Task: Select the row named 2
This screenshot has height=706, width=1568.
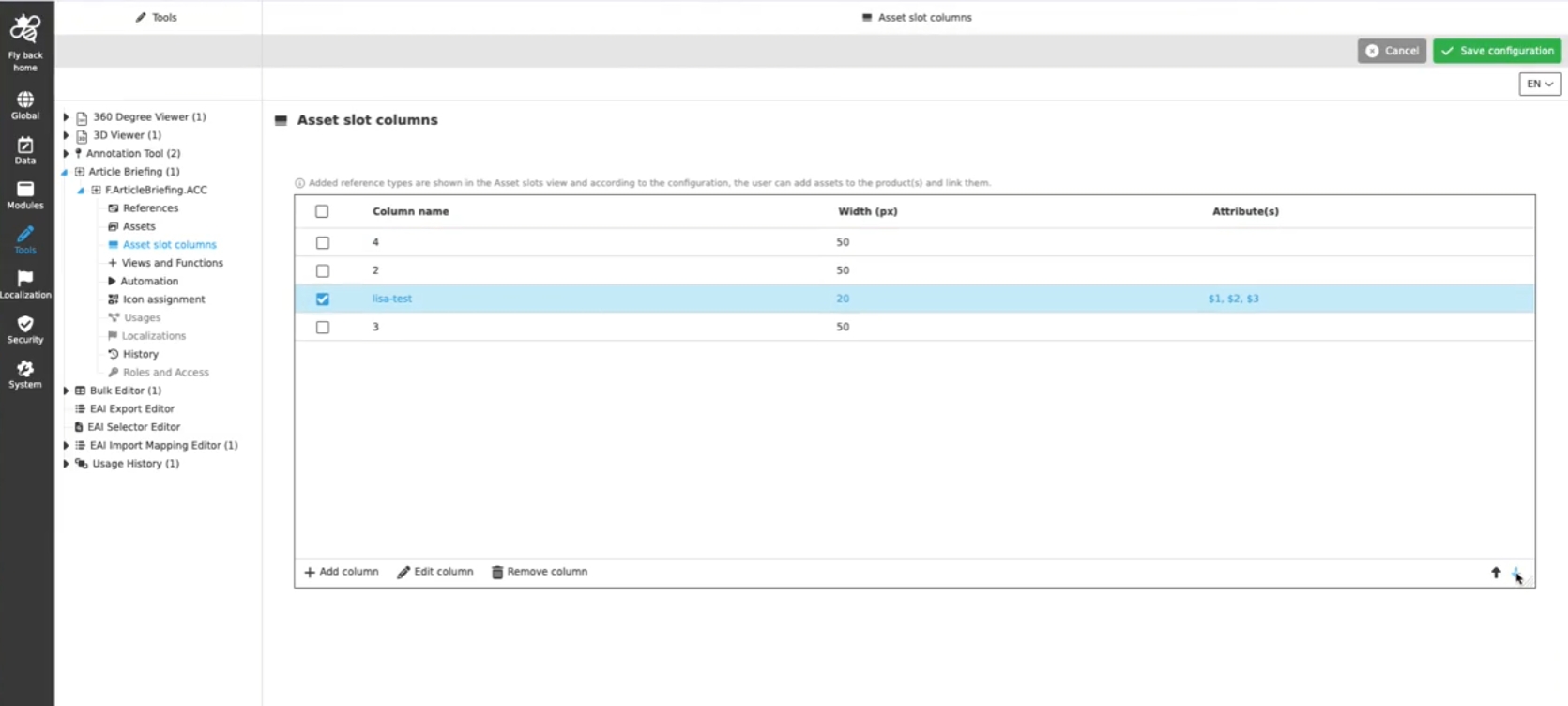Action: (x=915, y=270)
